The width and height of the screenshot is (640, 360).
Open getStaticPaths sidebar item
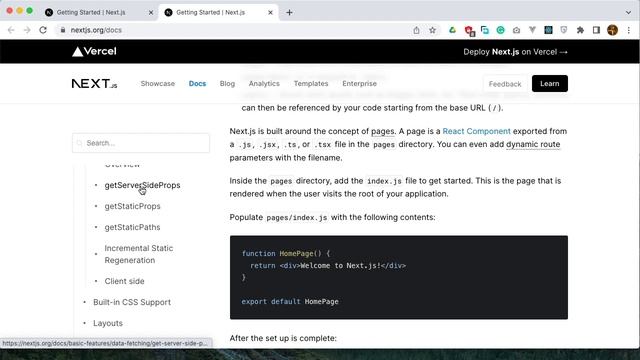tap(132, 227)
